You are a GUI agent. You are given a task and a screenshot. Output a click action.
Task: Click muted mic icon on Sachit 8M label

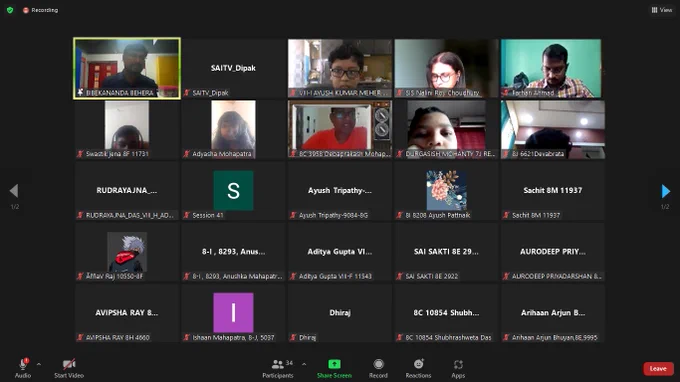[x=506, y=215]
